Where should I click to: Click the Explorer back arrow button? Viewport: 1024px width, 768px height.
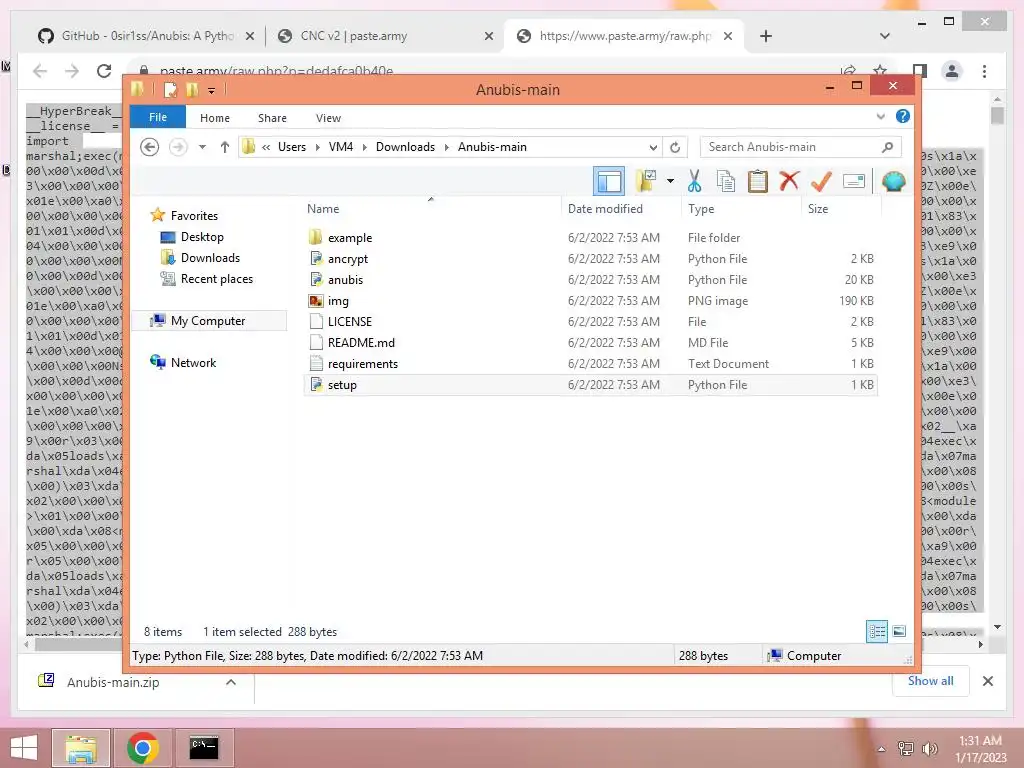point(150,147)
